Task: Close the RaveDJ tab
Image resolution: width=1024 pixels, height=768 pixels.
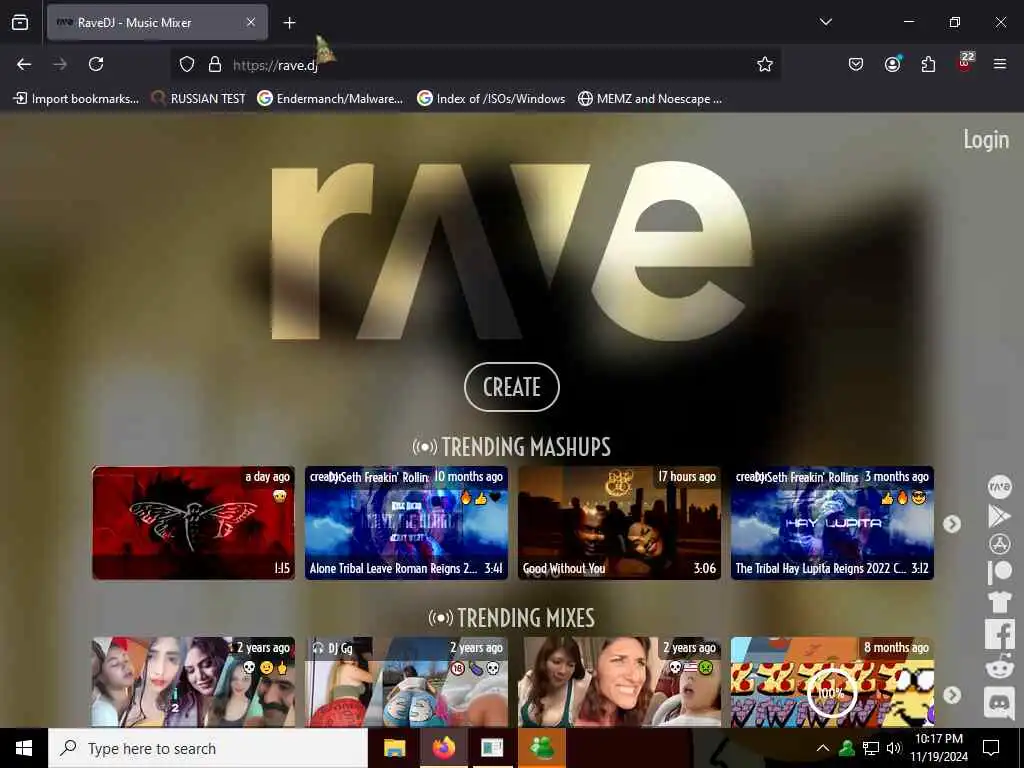Action: pyautogui.click(x=251, y=22)
